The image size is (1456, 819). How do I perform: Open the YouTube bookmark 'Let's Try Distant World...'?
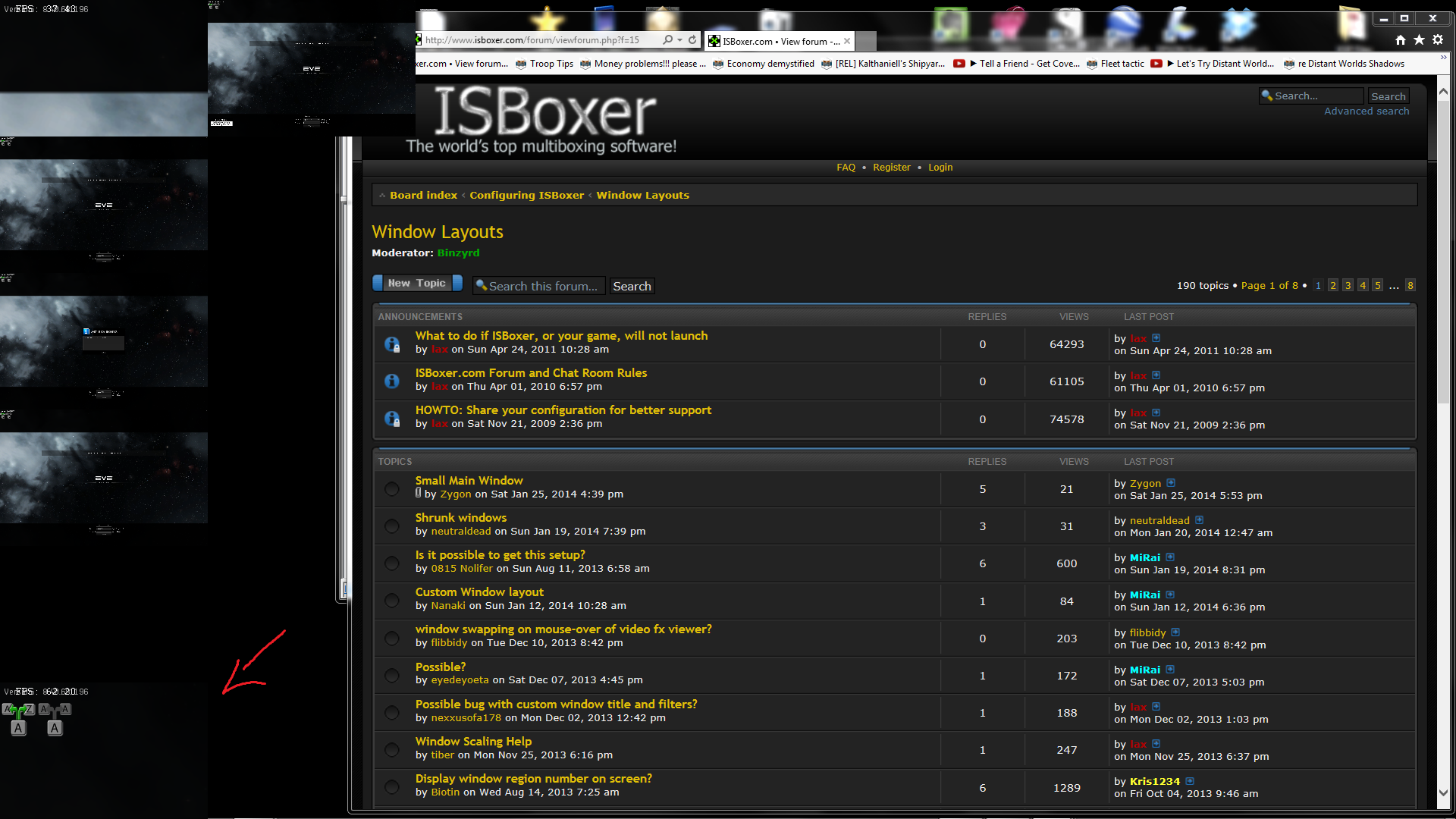click(1213, 64)
